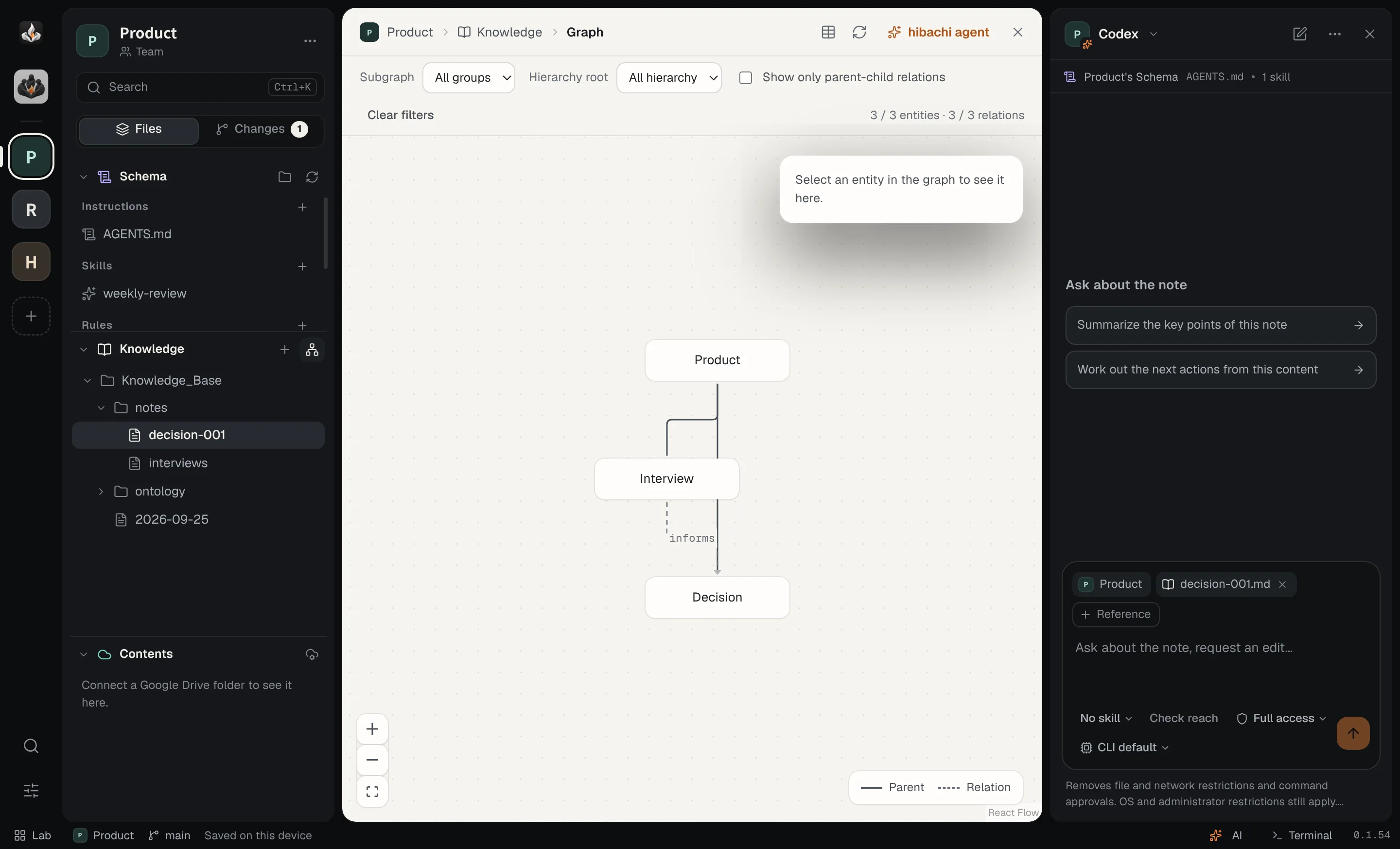1400x849 pixels.
Task: Open Codex panel more options menu
Action: click(x=1335, y=34)
